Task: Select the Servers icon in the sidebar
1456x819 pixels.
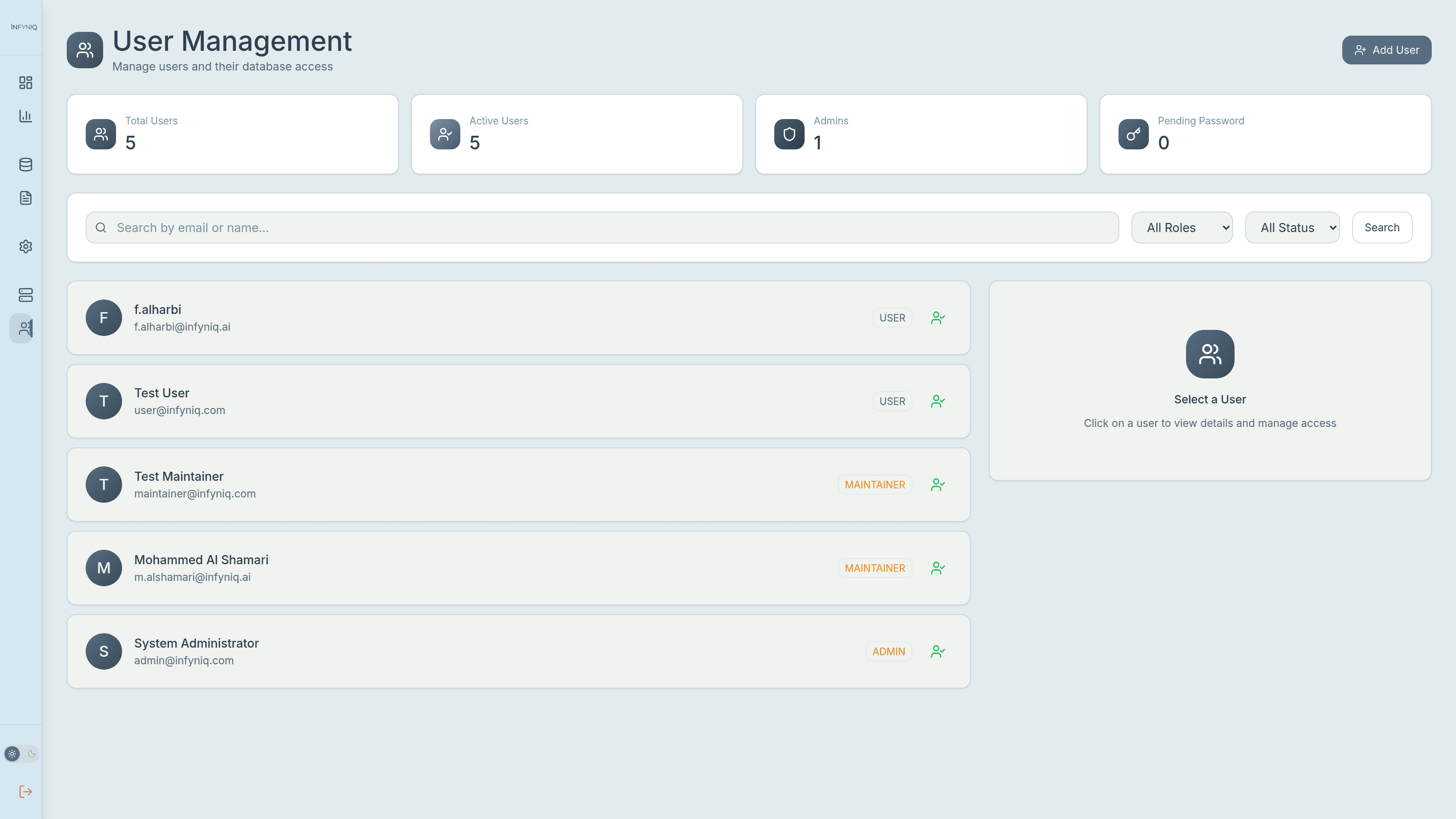Action: coord(25,295)
